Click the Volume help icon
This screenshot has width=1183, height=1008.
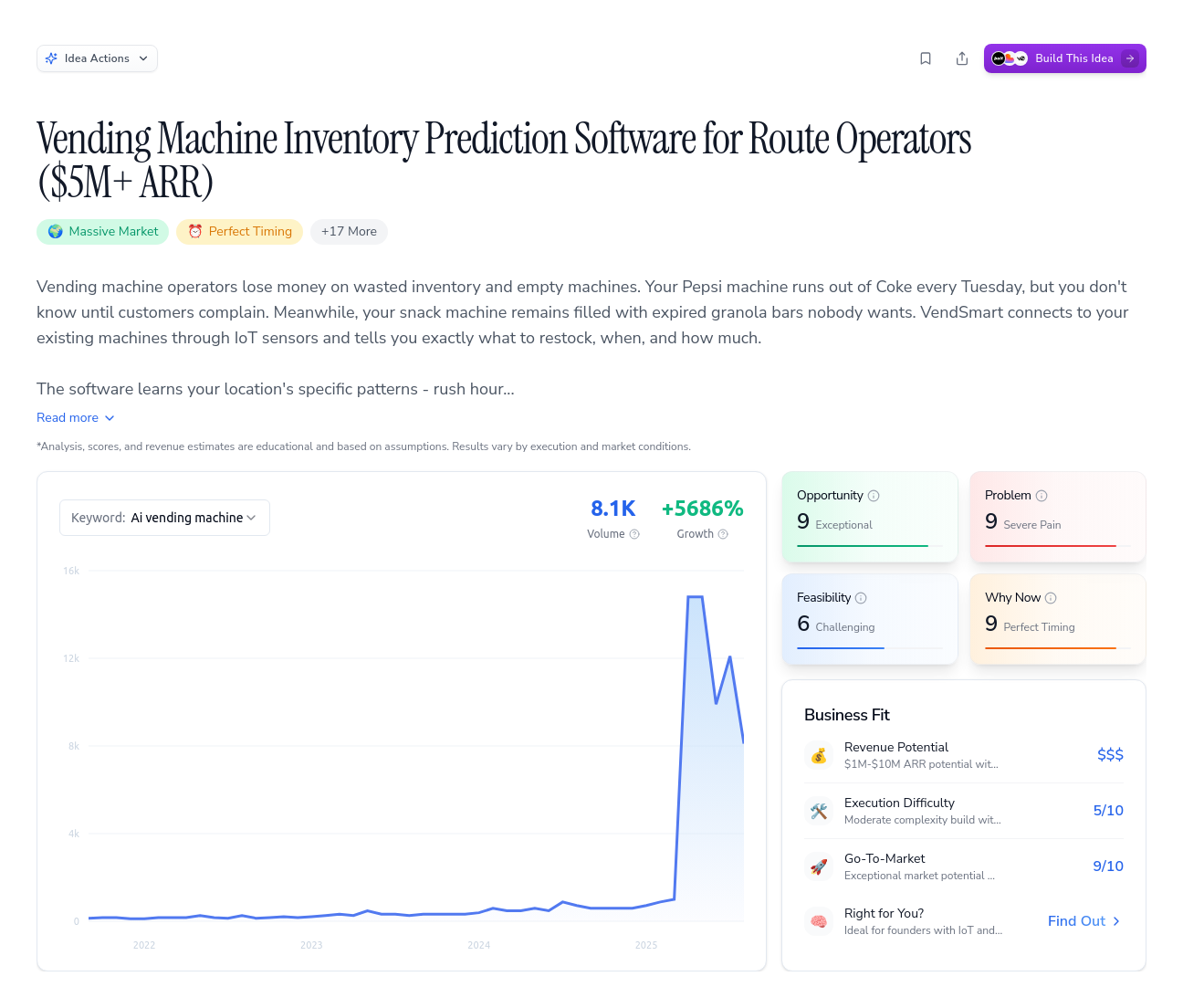[634, 534]
